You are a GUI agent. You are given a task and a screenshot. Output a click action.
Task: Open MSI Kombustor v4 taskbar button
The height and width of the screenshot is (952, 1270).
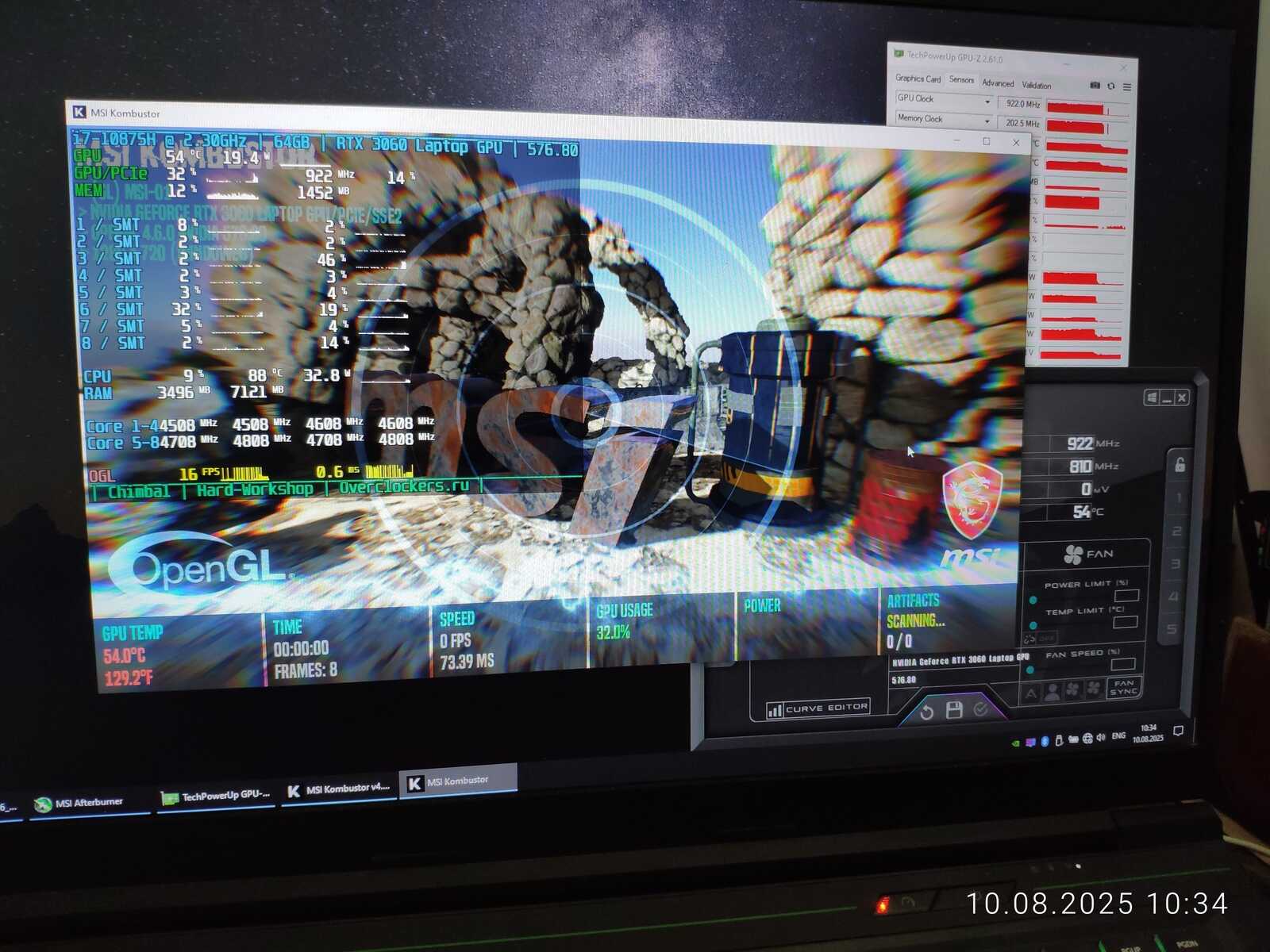click(x=338, y=789)
